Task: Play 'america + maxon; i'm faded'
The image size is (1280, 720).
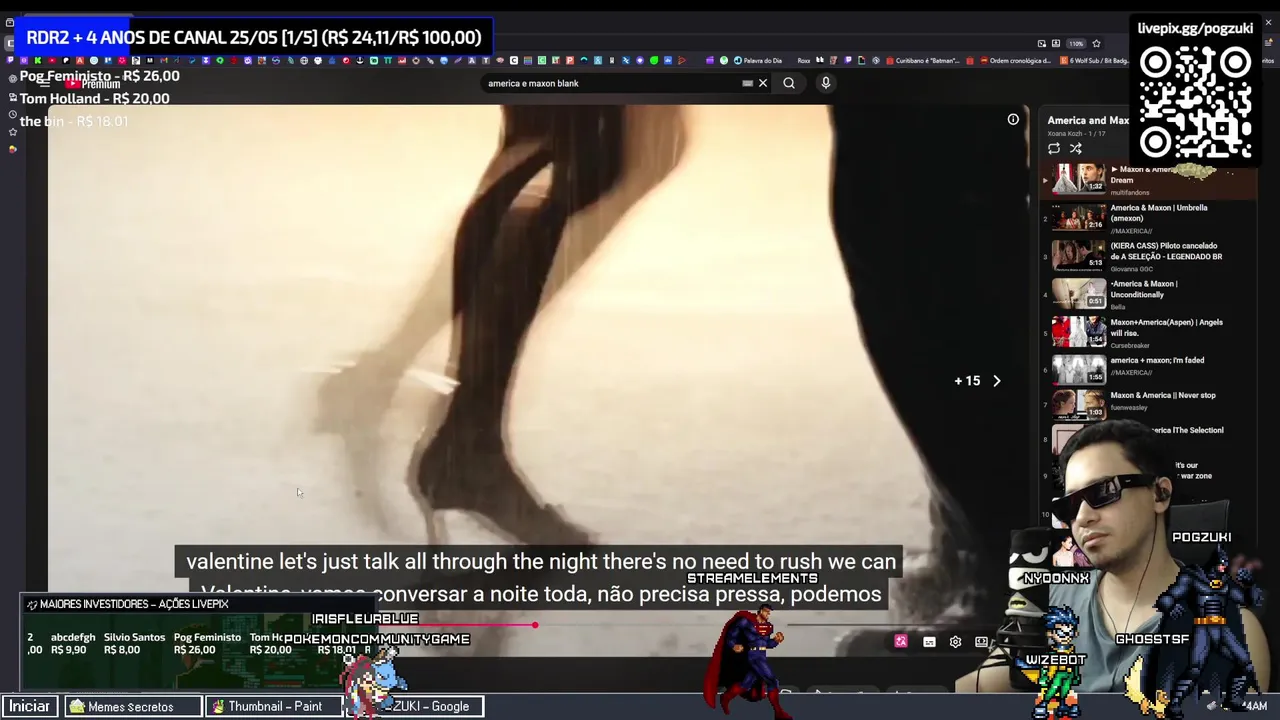Action: click(1157, 360)
